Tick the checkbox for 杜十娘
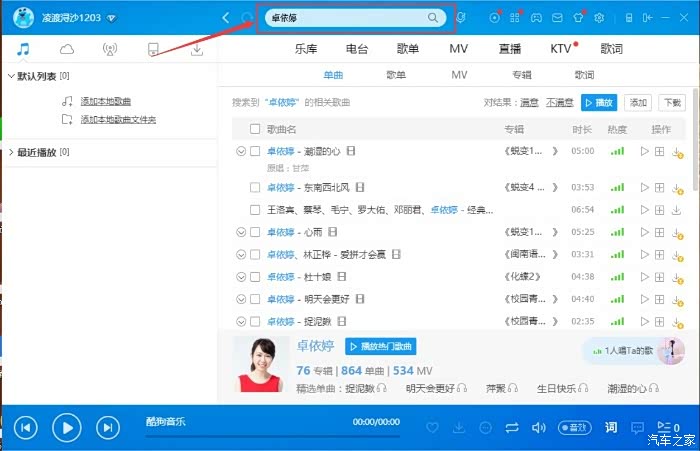This screenshot has width=700, height=451. (255, 277)
